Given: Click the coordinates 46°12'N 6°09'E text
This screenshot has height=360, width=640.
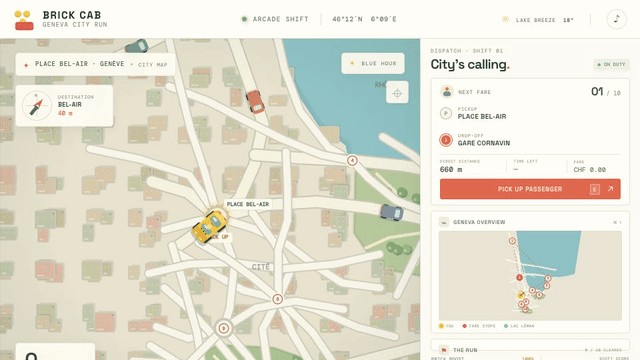Looking at the screenshot, I should pos(364,19).
